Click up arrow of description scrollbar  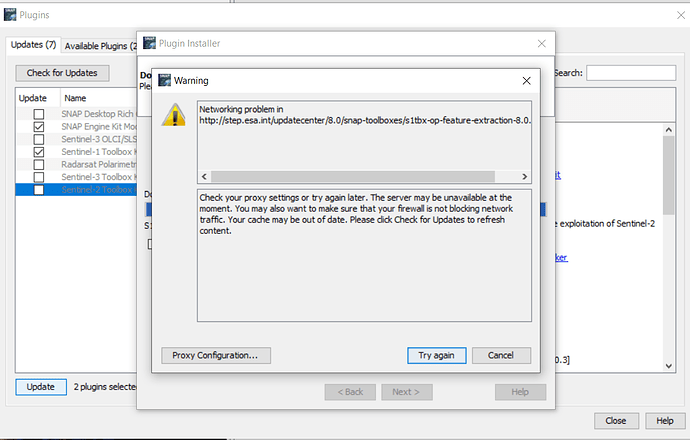pos(669,130)
